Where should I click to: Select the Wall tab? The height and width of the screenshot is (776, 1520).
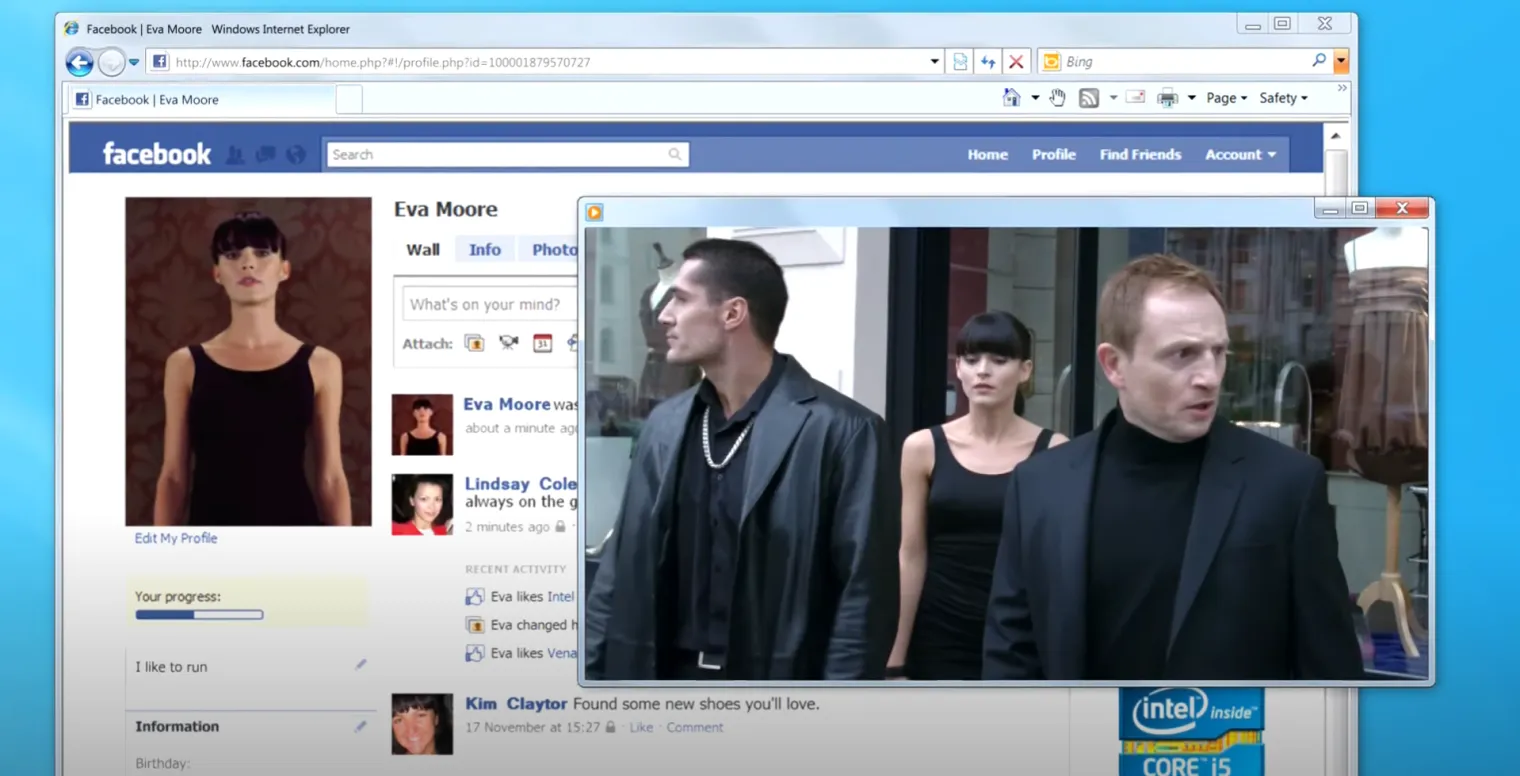(x=423, y=250)
